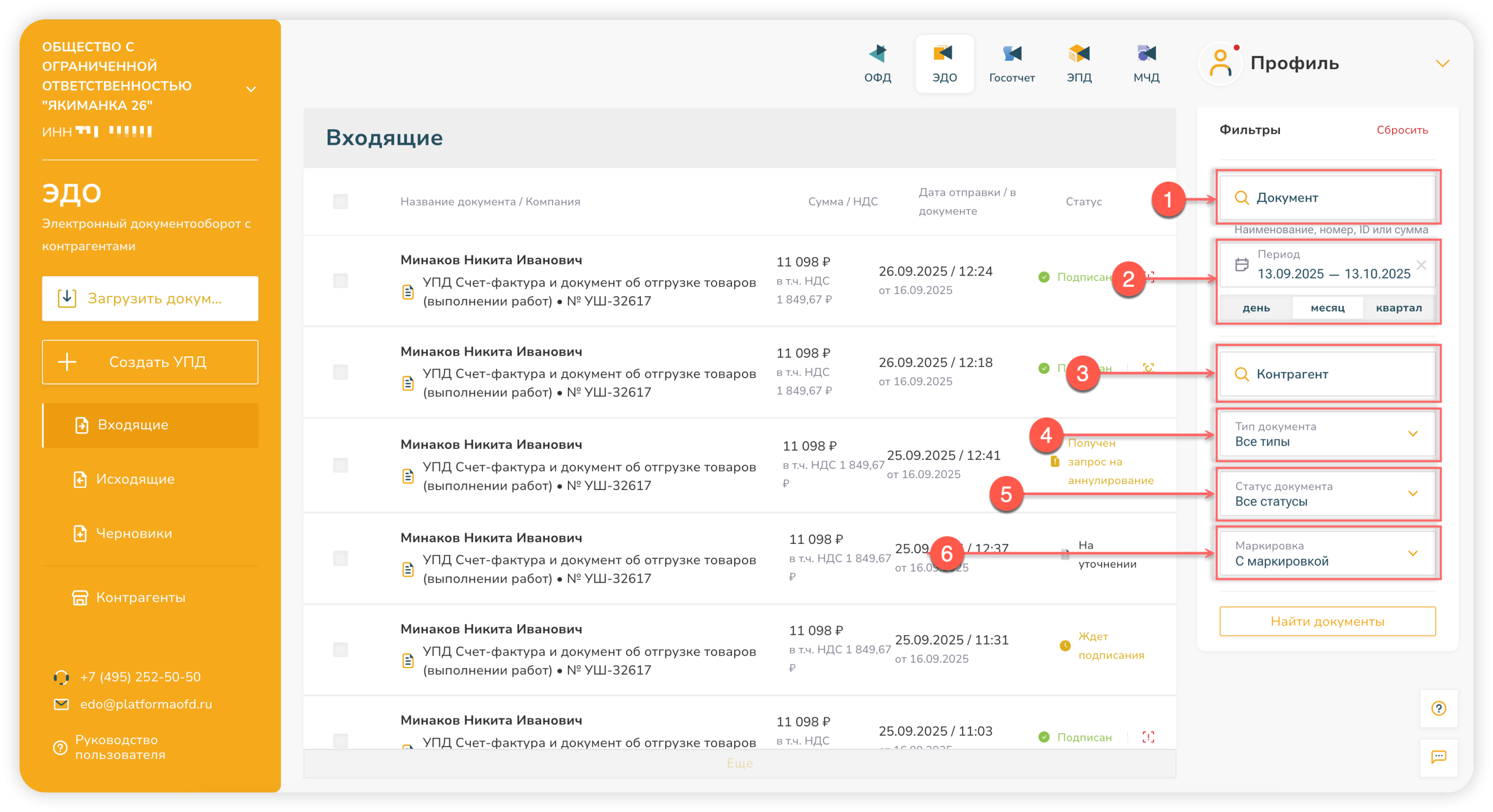Expand the Тип документа dropdown
The image size is (1493, 812).
click(1327, 434)
